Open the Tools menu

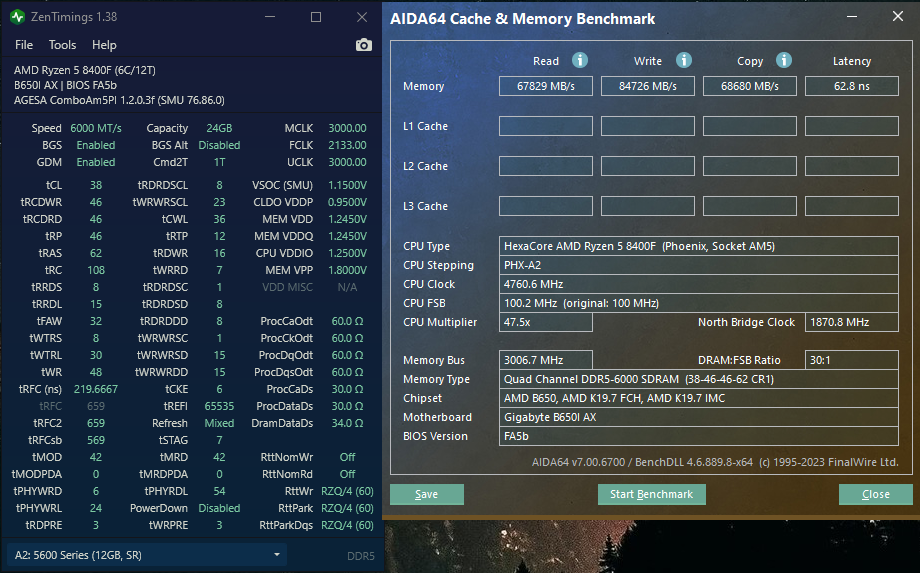(62, 45)
